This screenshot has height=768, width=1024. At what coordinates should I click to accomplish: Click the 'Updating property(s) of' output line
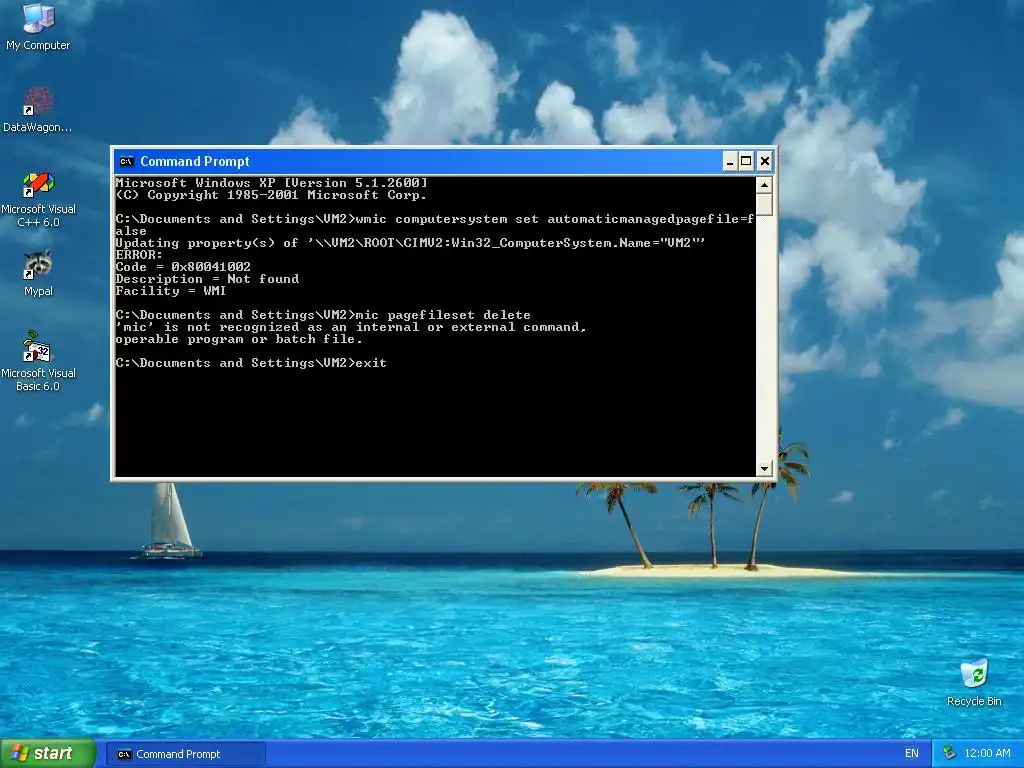pos(410,243)
